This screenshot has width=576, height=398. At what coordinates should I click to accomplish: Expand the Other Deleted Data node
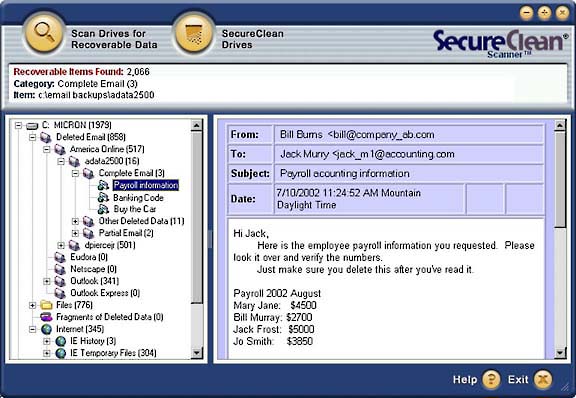click(75, 221)
